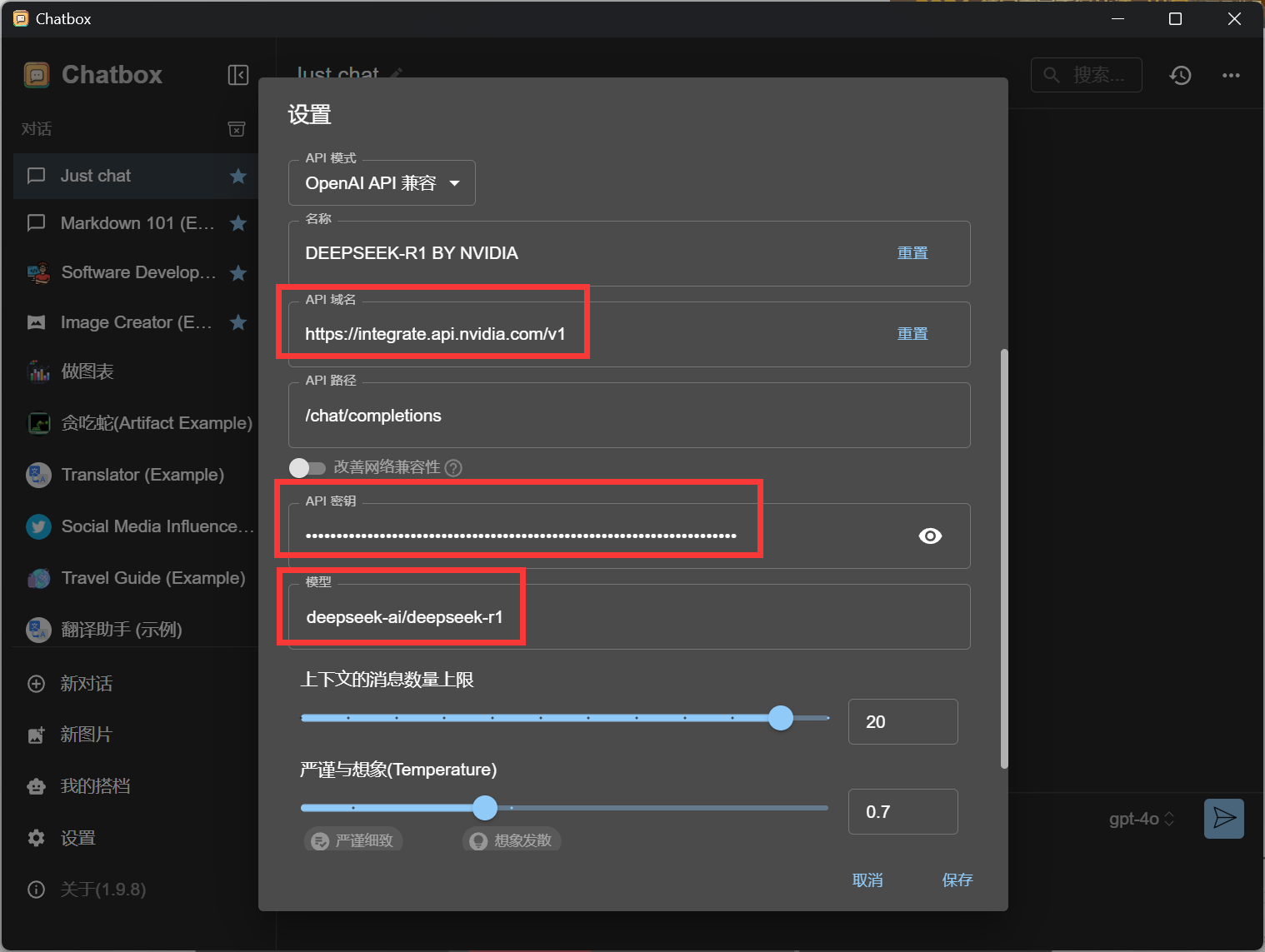Start a 新图片 image session
Image resolution: width=1265 pixels, height=952 pixels.
tap(87, 735)
